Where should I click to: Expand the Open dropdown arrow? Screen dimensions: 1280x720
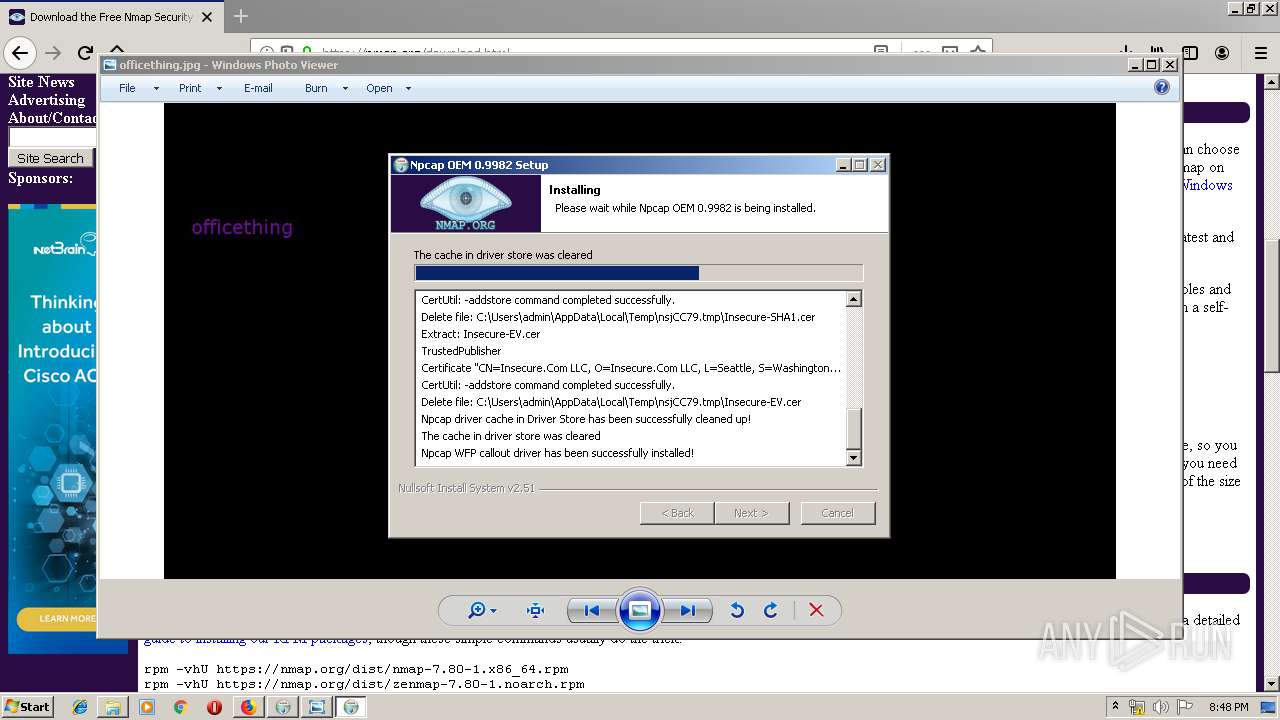pyautogui.click(x=408, y=88)
